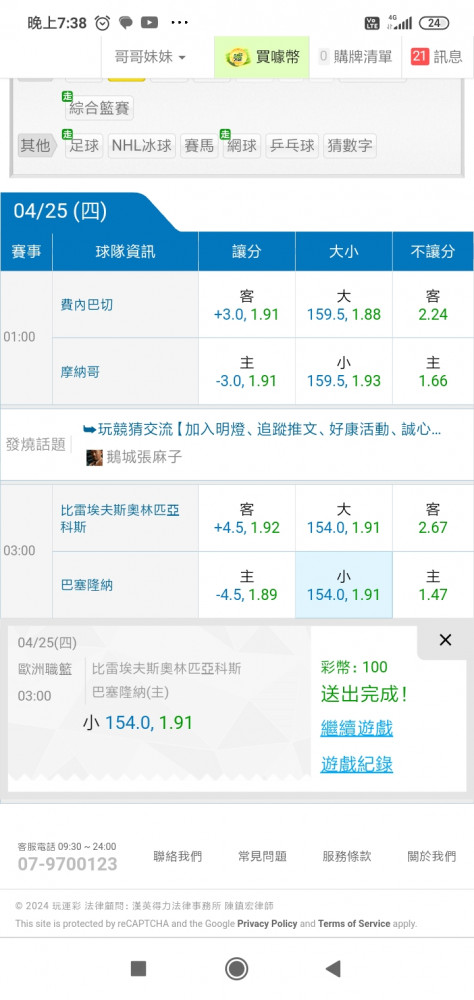Tap the 買嚎幣 coin icon

(x=239, y=57)
